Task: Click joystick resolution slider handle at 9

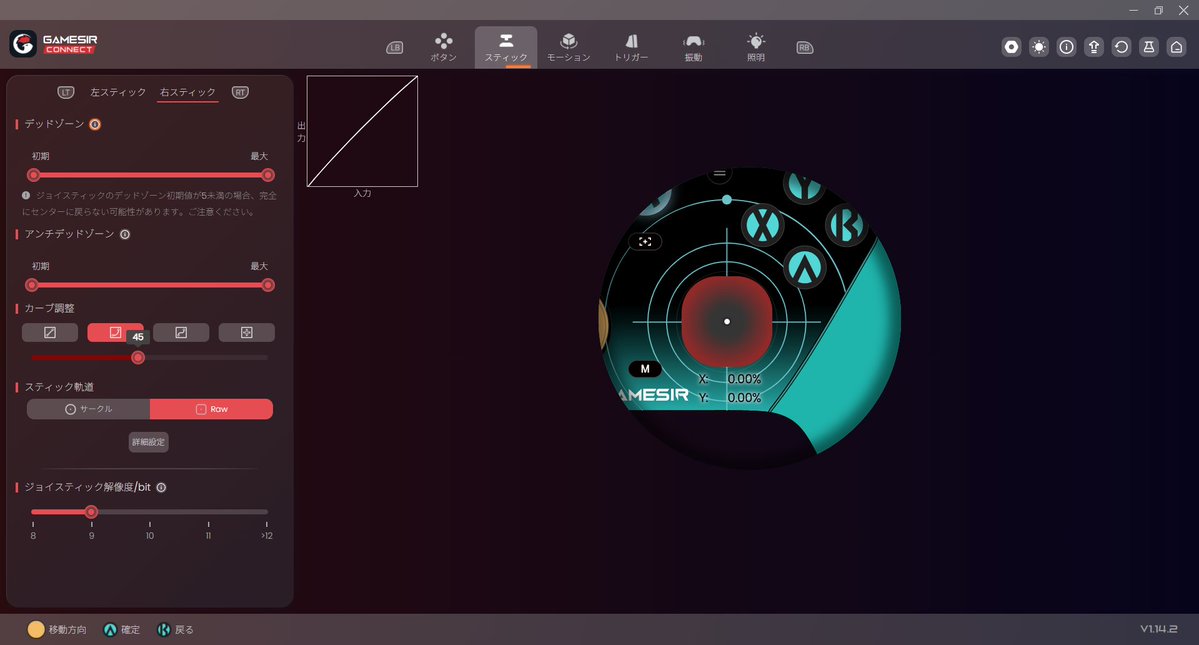Action: point(91,512)
